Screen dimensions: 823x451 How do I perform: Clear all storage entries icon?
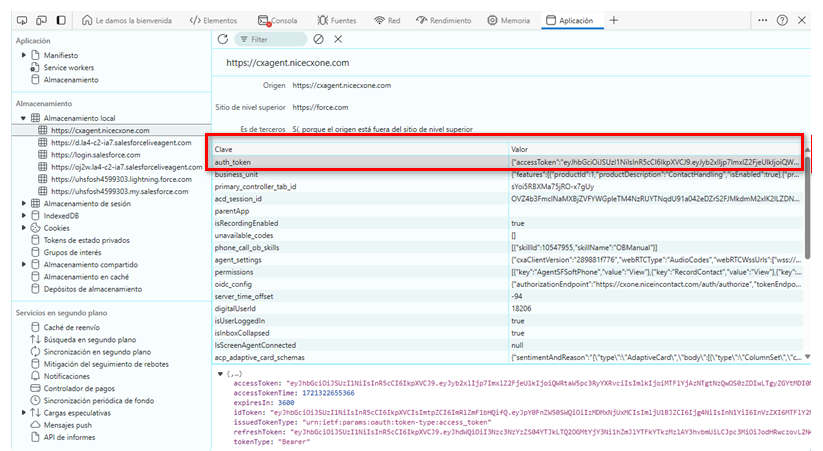318,39
